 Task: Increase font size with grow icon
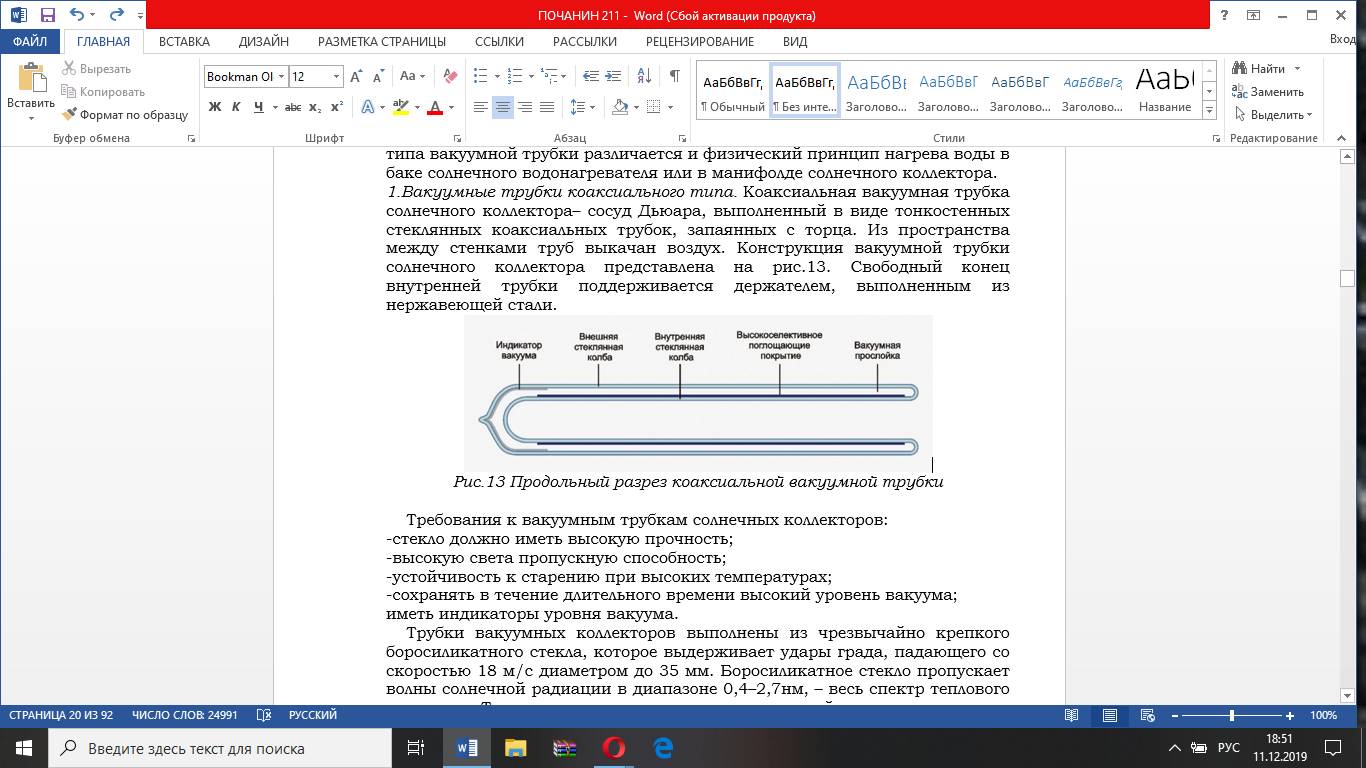pyautogui.click(x=357, y=76)
